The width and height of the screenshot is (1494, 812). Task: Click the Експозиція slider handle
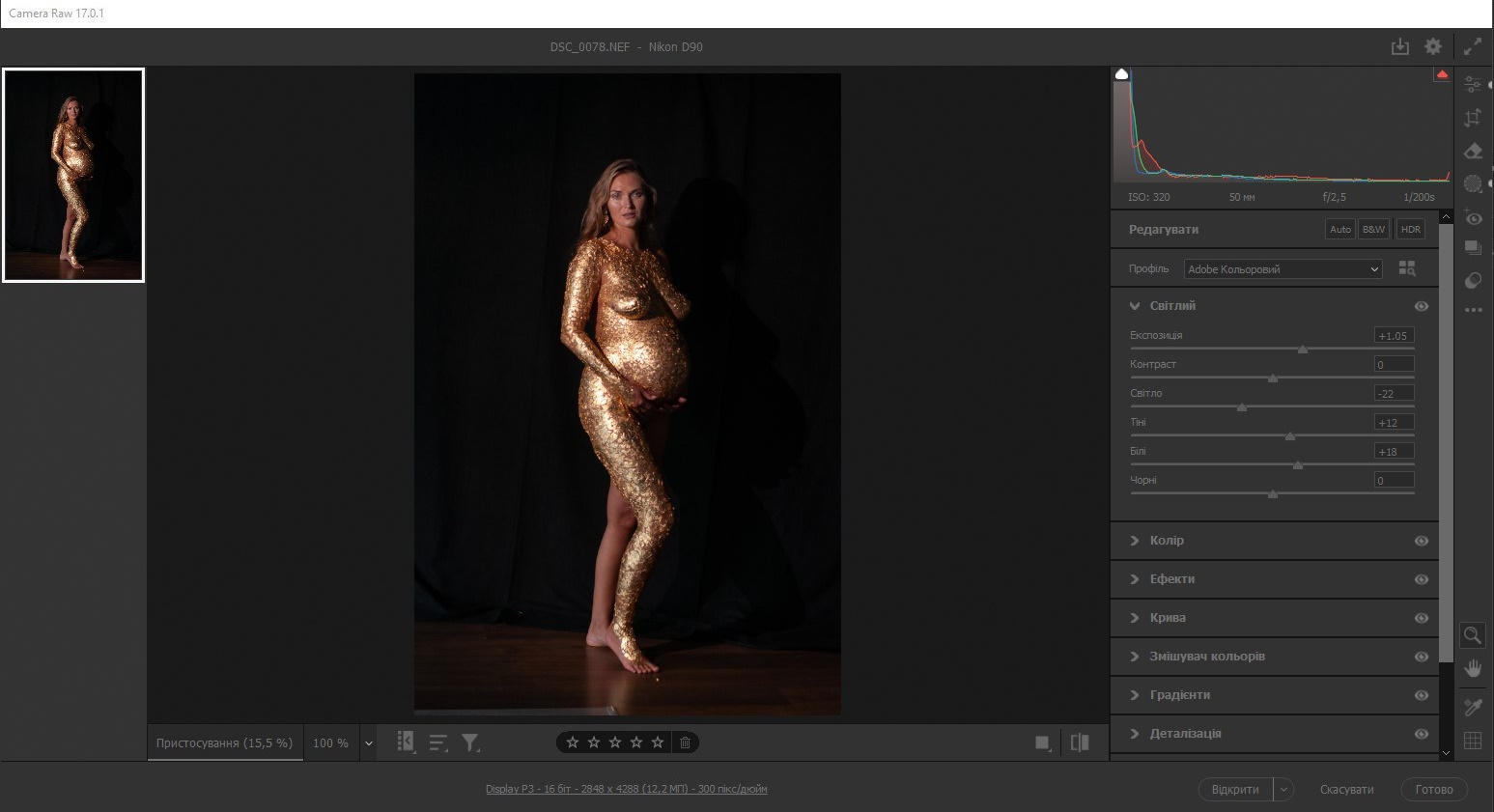pos(1303,350)
